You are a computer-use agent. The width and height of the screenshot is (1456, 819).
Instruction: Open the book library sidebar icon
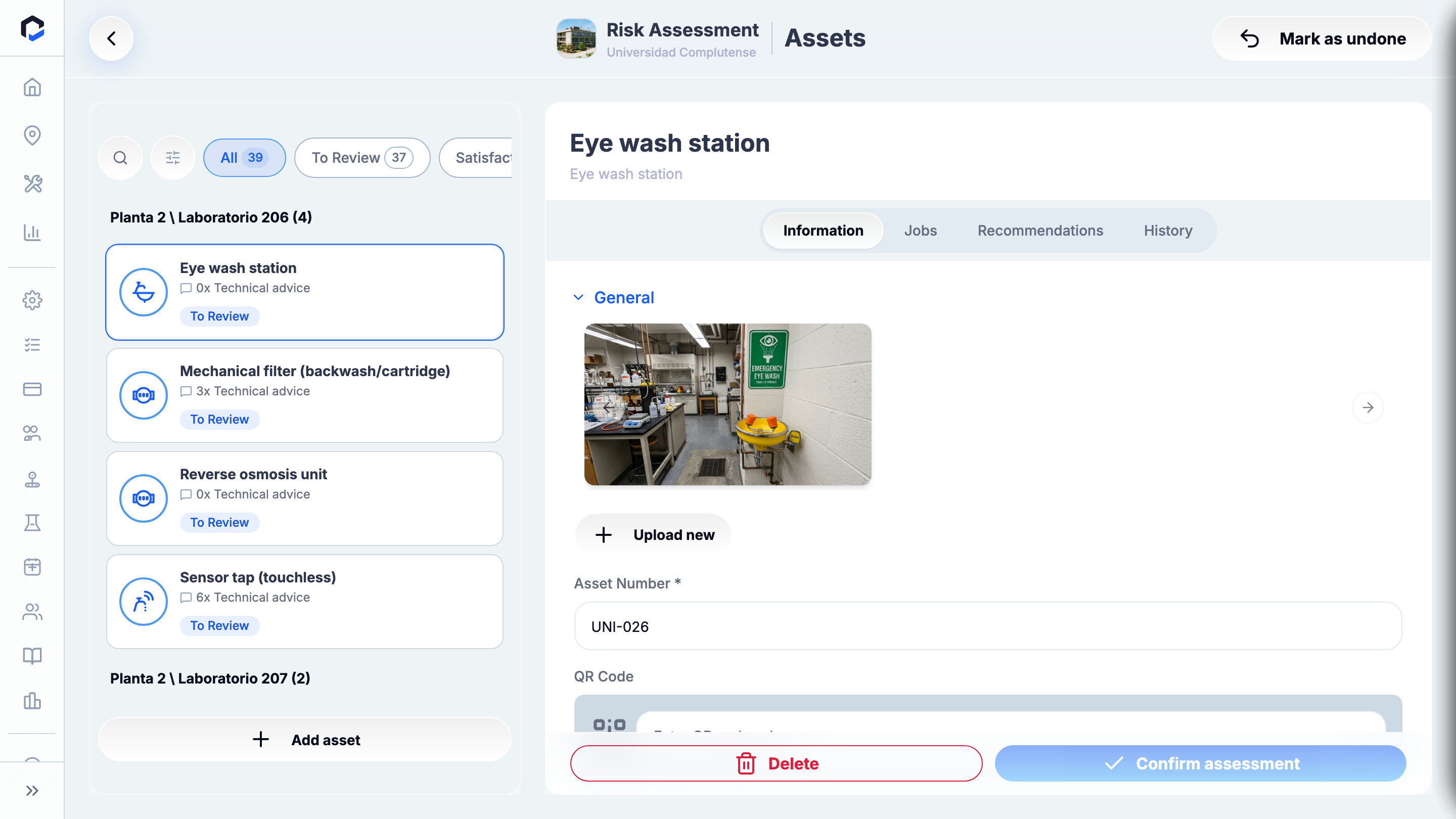coord(32,656)
